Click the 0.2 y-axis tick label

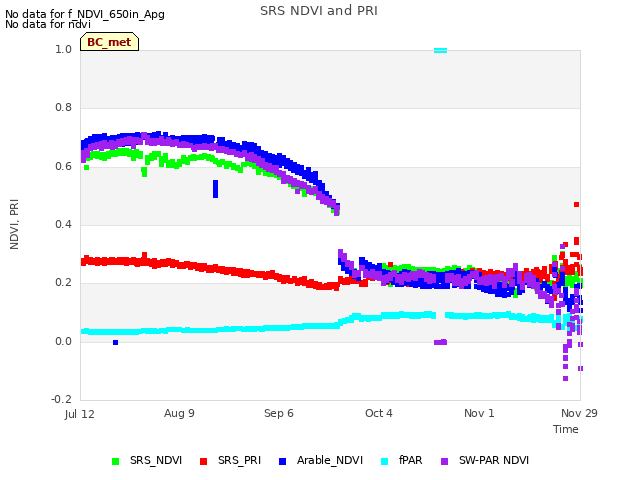[63, 283]
